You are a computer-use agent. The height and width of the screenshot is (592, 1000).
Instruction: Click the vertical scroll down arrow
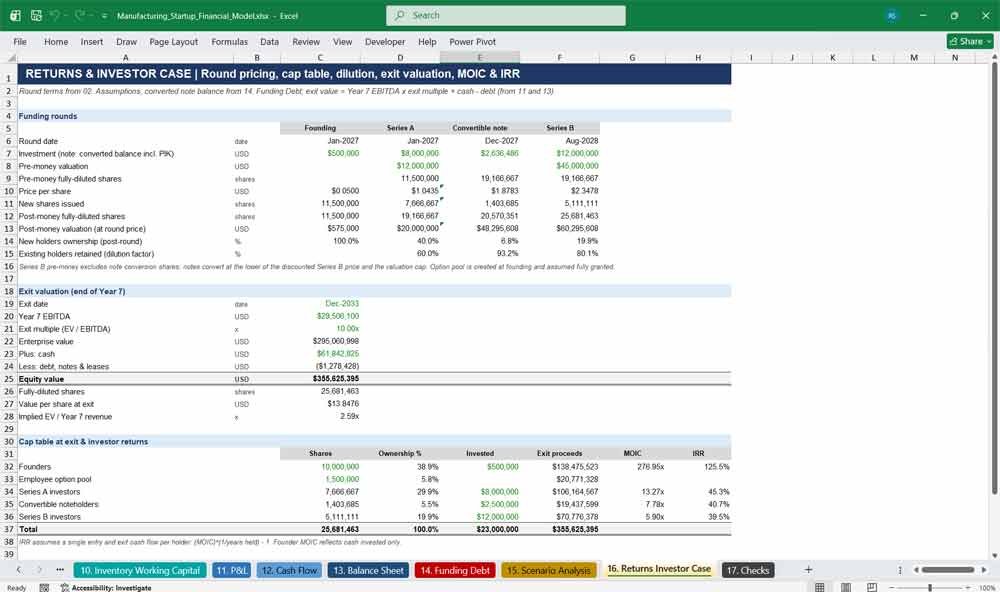click(994, 556)
